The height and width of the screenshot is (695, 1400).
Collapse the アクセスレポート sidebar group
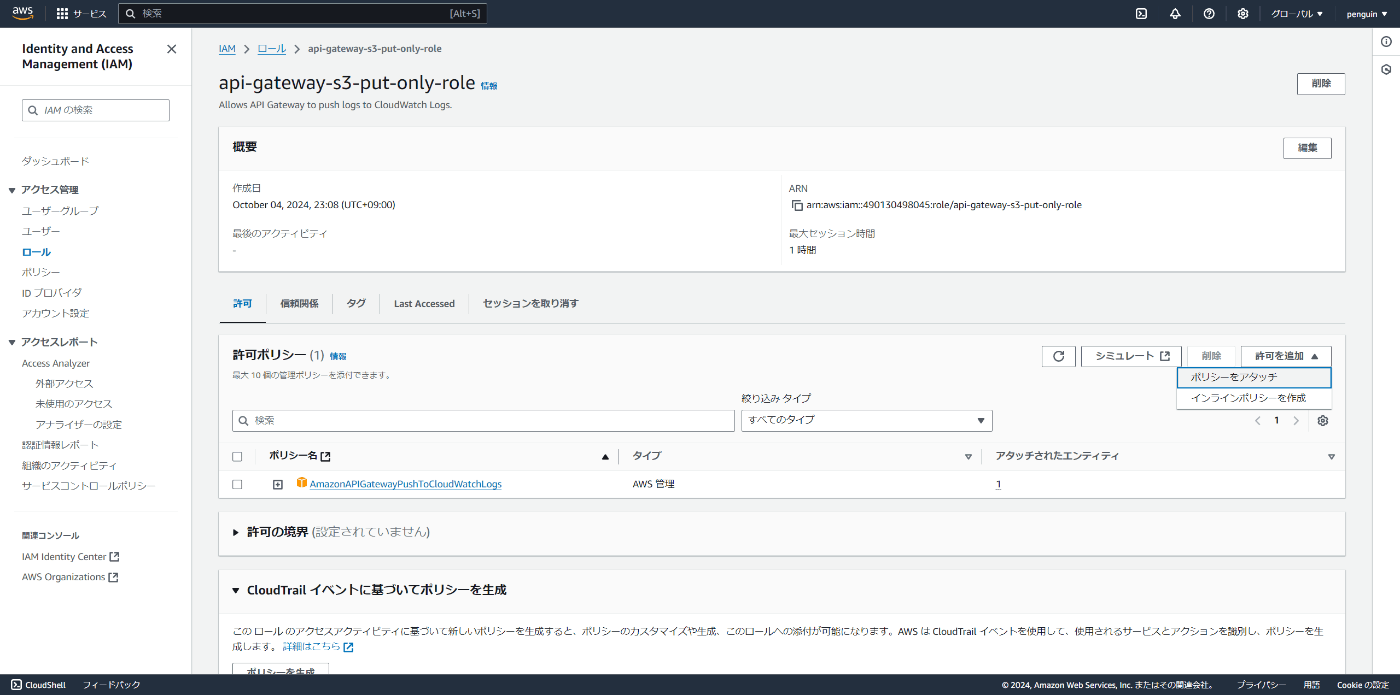pos(12,342)
